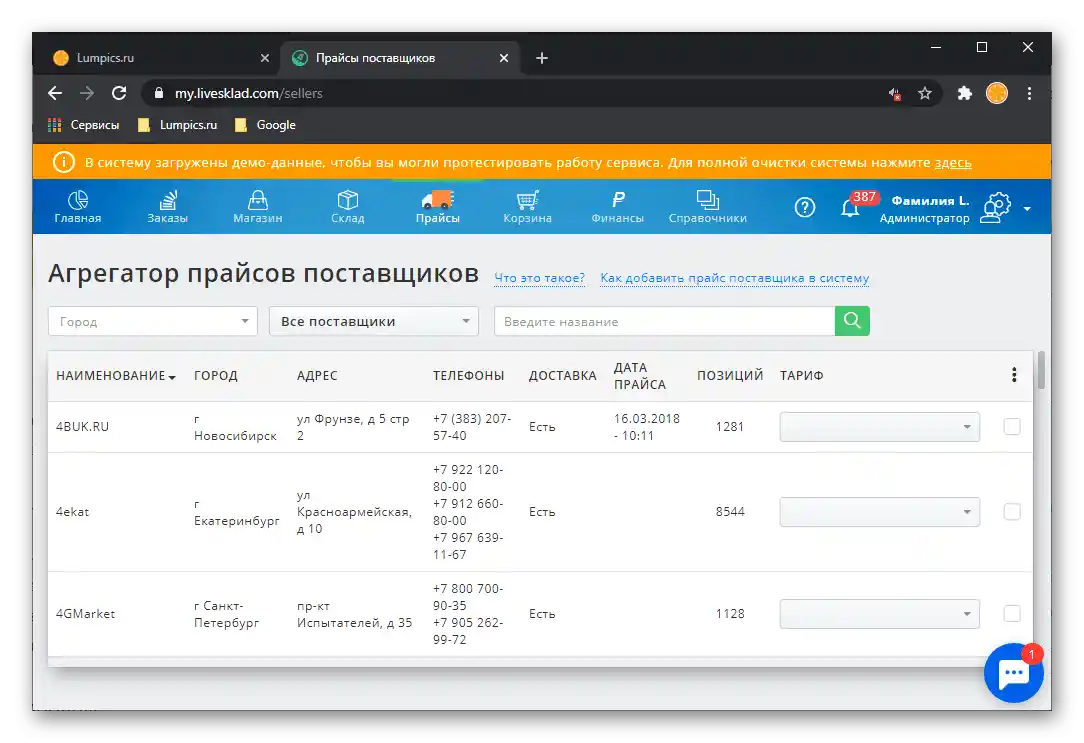The image size is (1084, 743).
Task: Open the Склад section
Action: click(x=347, y=206)
